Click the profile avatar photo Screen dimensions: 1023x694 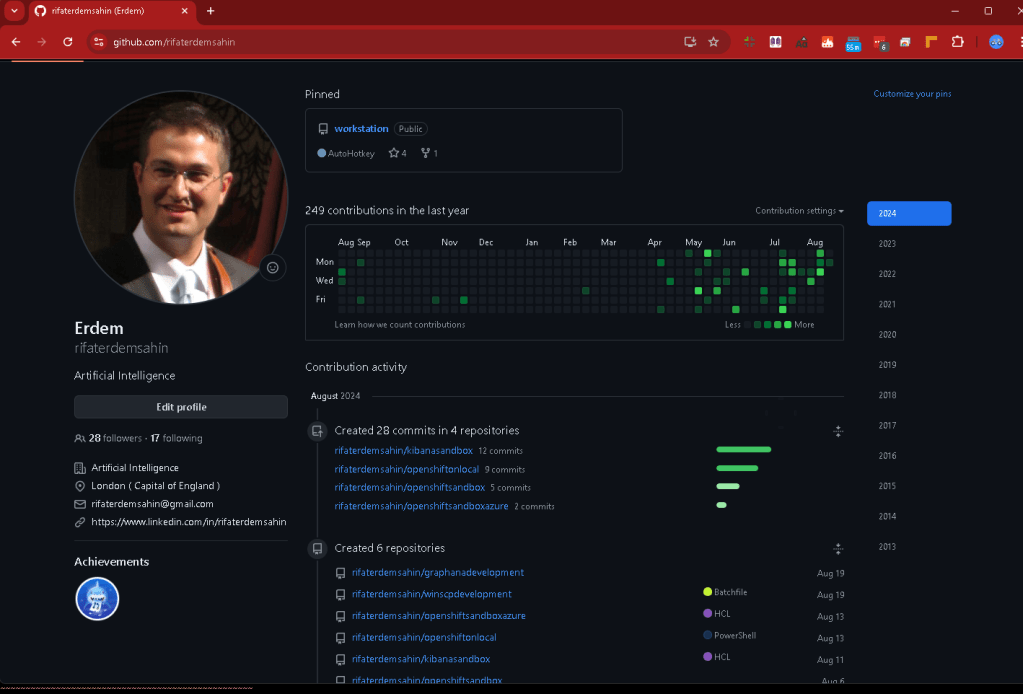pos(181,197)
